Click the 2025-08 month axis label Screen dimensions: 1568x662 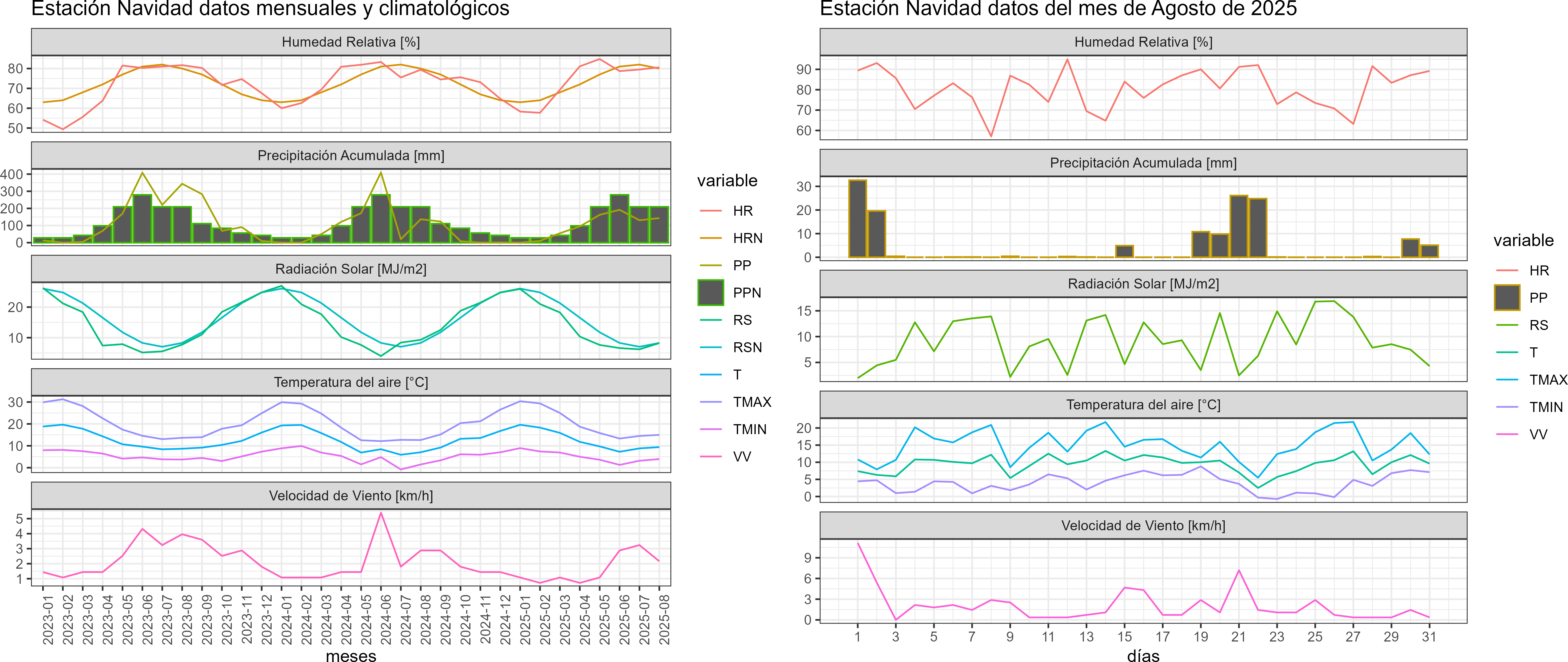point(664,619)
